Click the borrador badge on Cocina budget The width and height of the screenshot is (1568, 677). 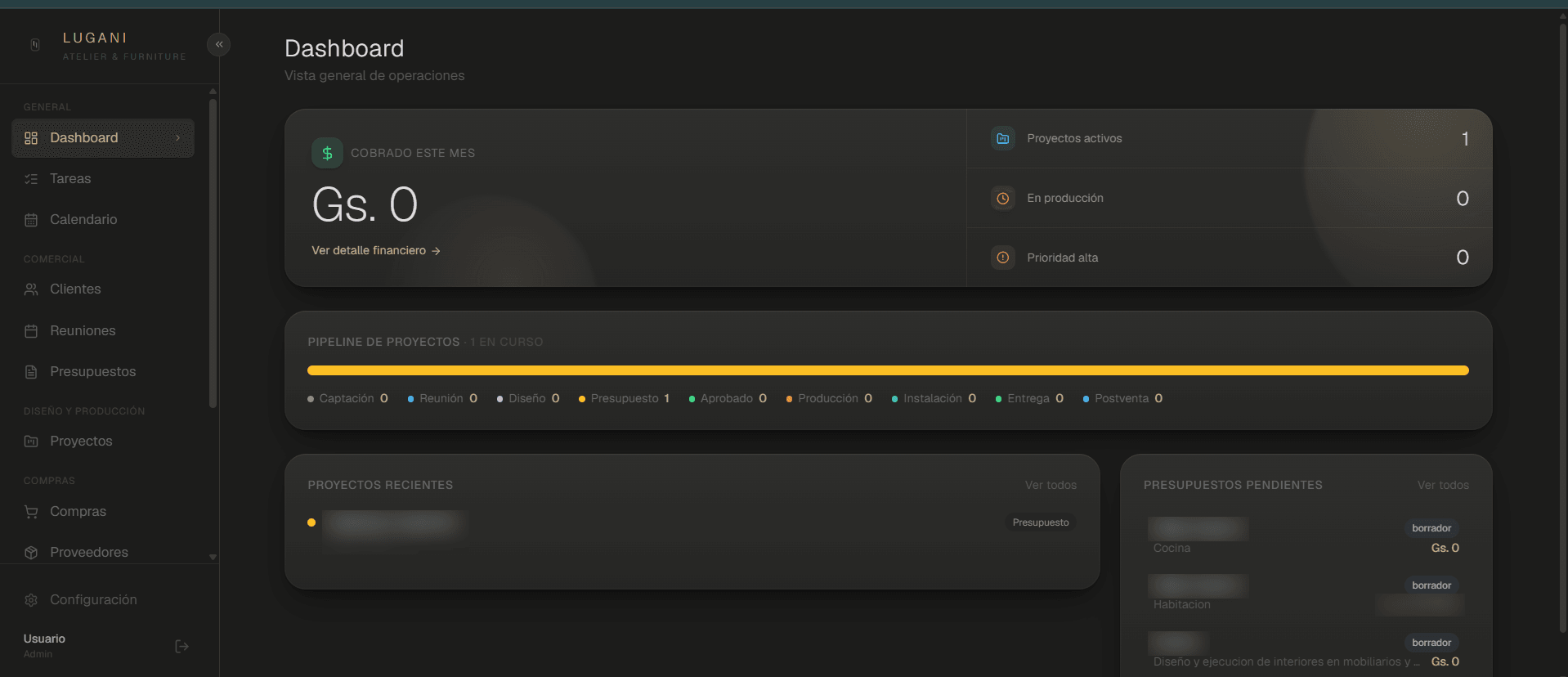click(1431, 528)
